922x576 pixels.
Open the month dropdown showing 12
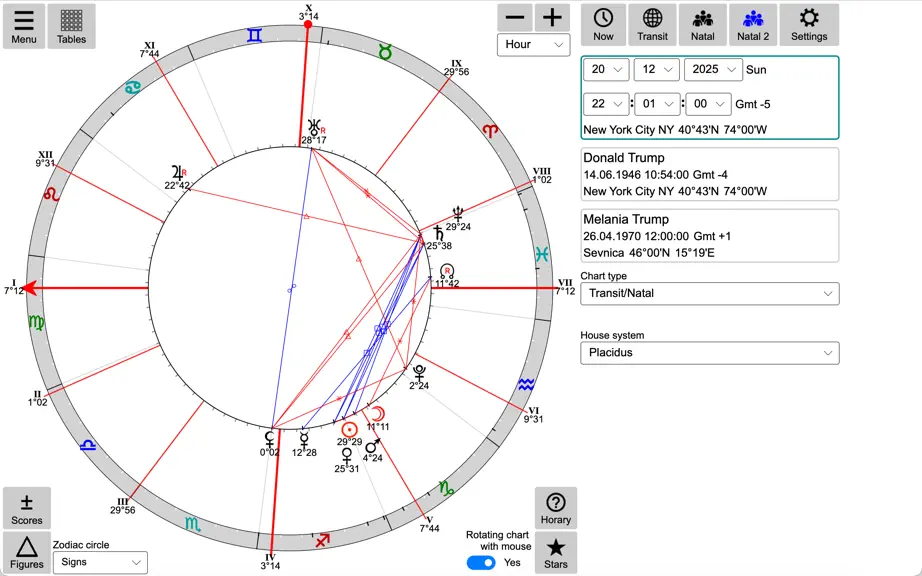pos(656,69)
